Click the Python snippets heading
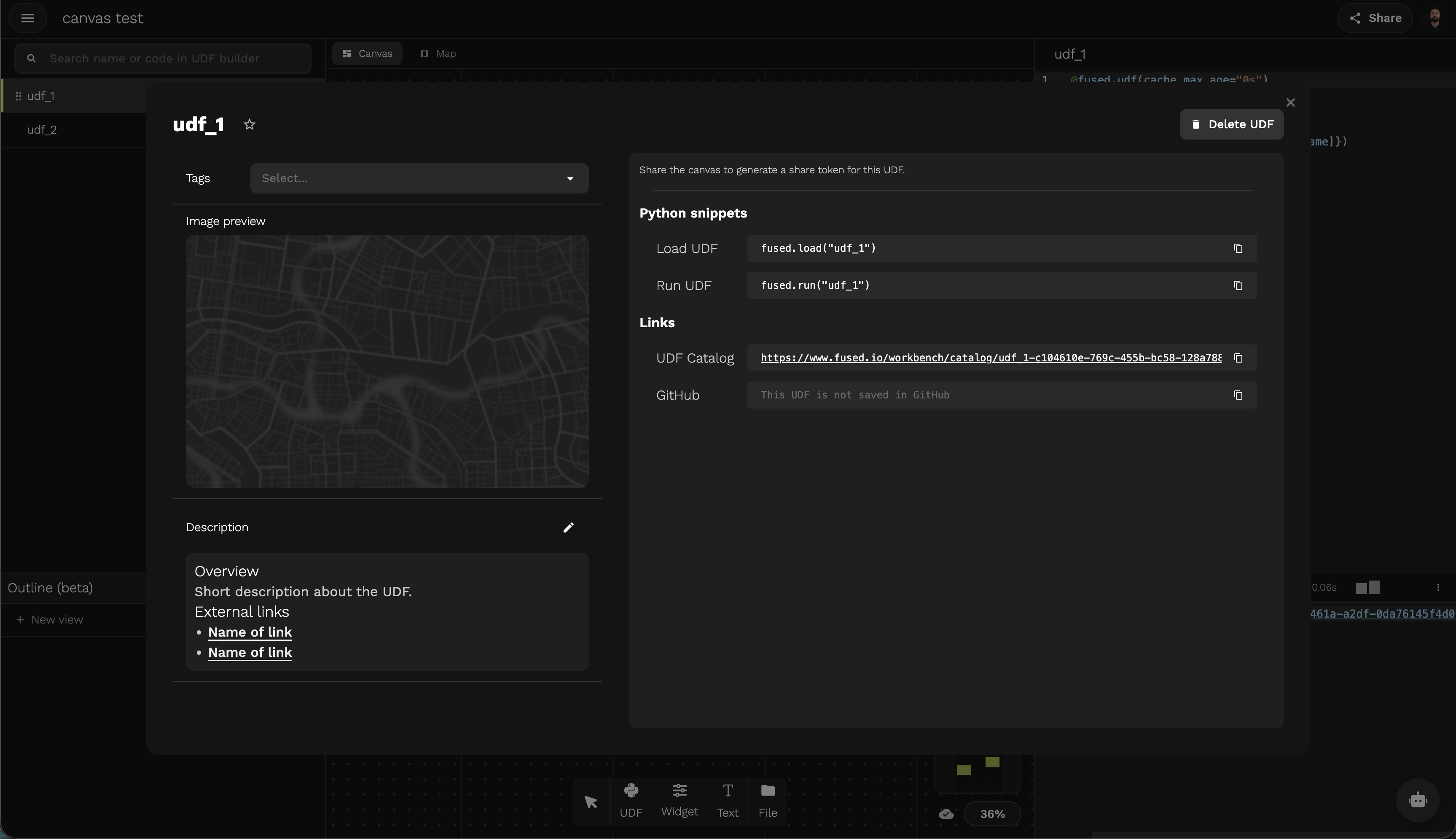1456x839 pixels. click(693, 213)
